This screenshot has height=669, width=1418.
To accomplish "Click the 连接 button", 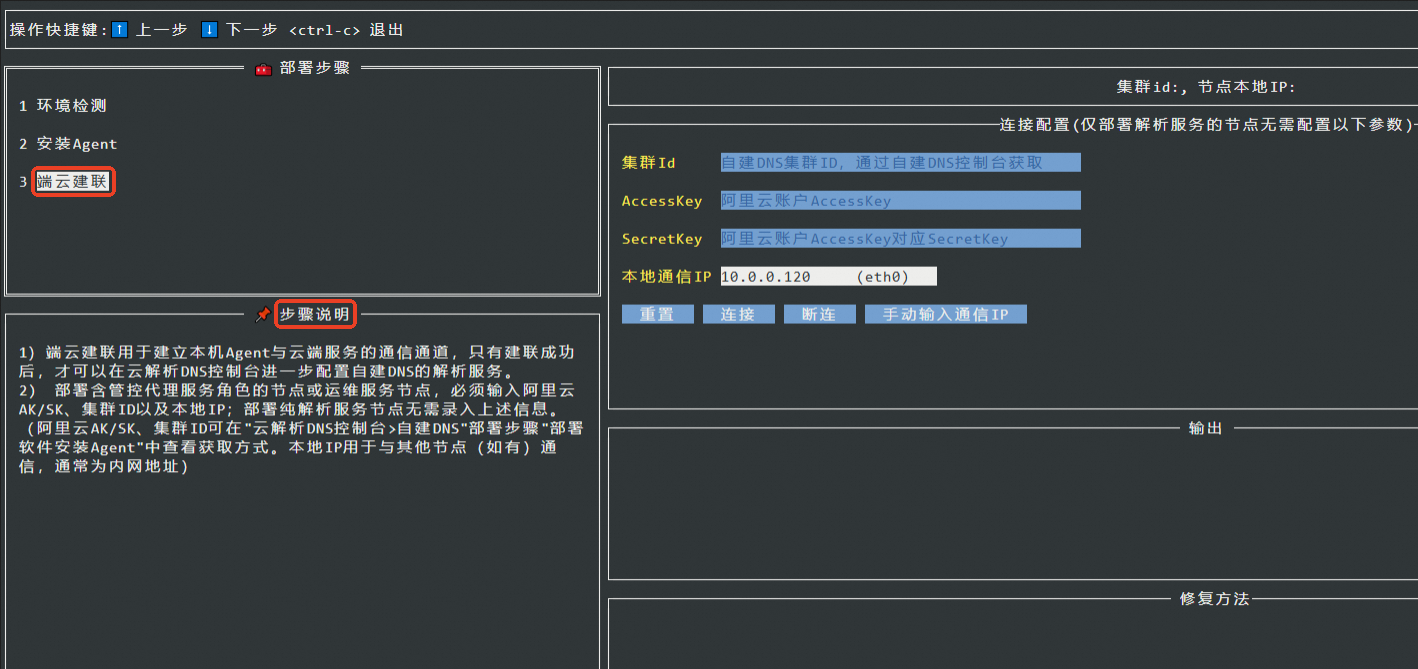I will point(738,314).
